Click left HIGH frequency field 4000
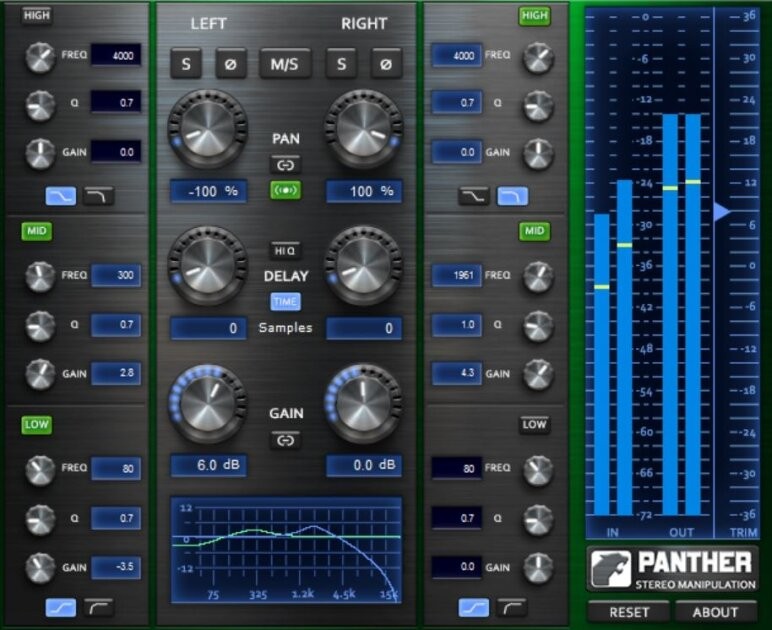The width and height of the screenshot is (772, 630). tap(116, 55)
